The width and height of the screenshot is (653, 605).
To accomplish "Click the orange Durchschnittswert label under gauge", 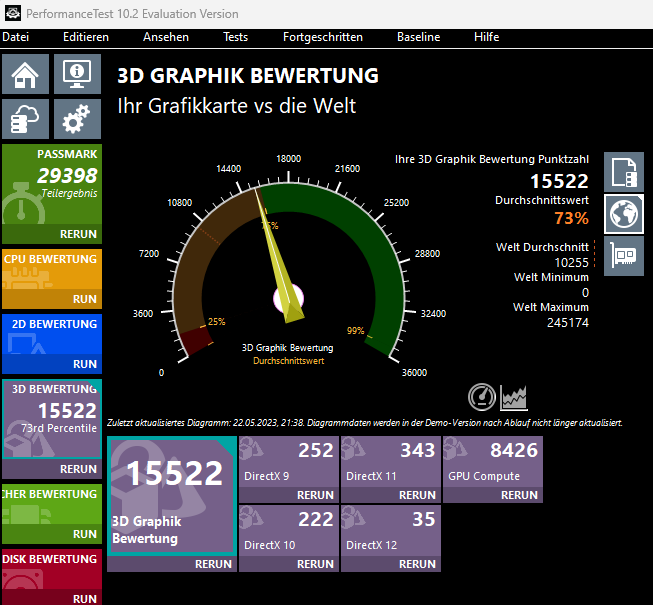I will coord(289,361).
